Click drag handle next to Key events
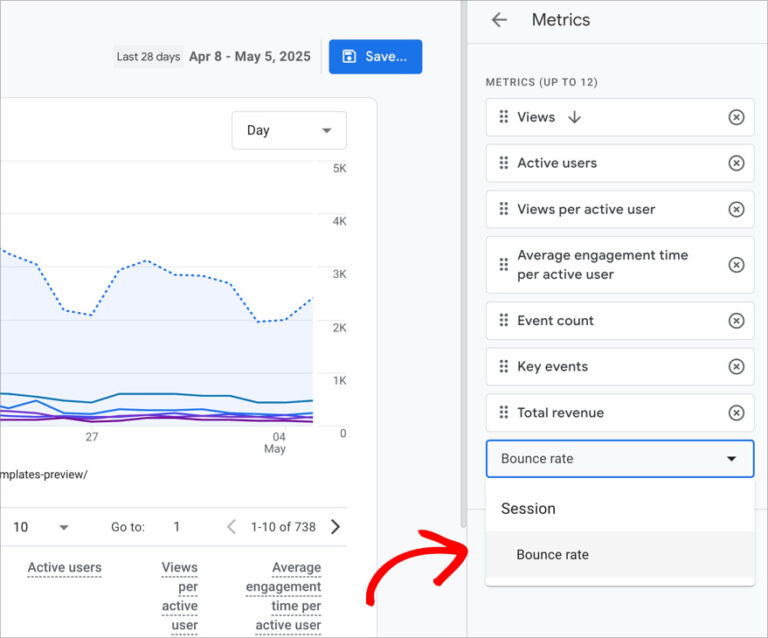This screenshot has height=638, width=768. pos(504,367)
